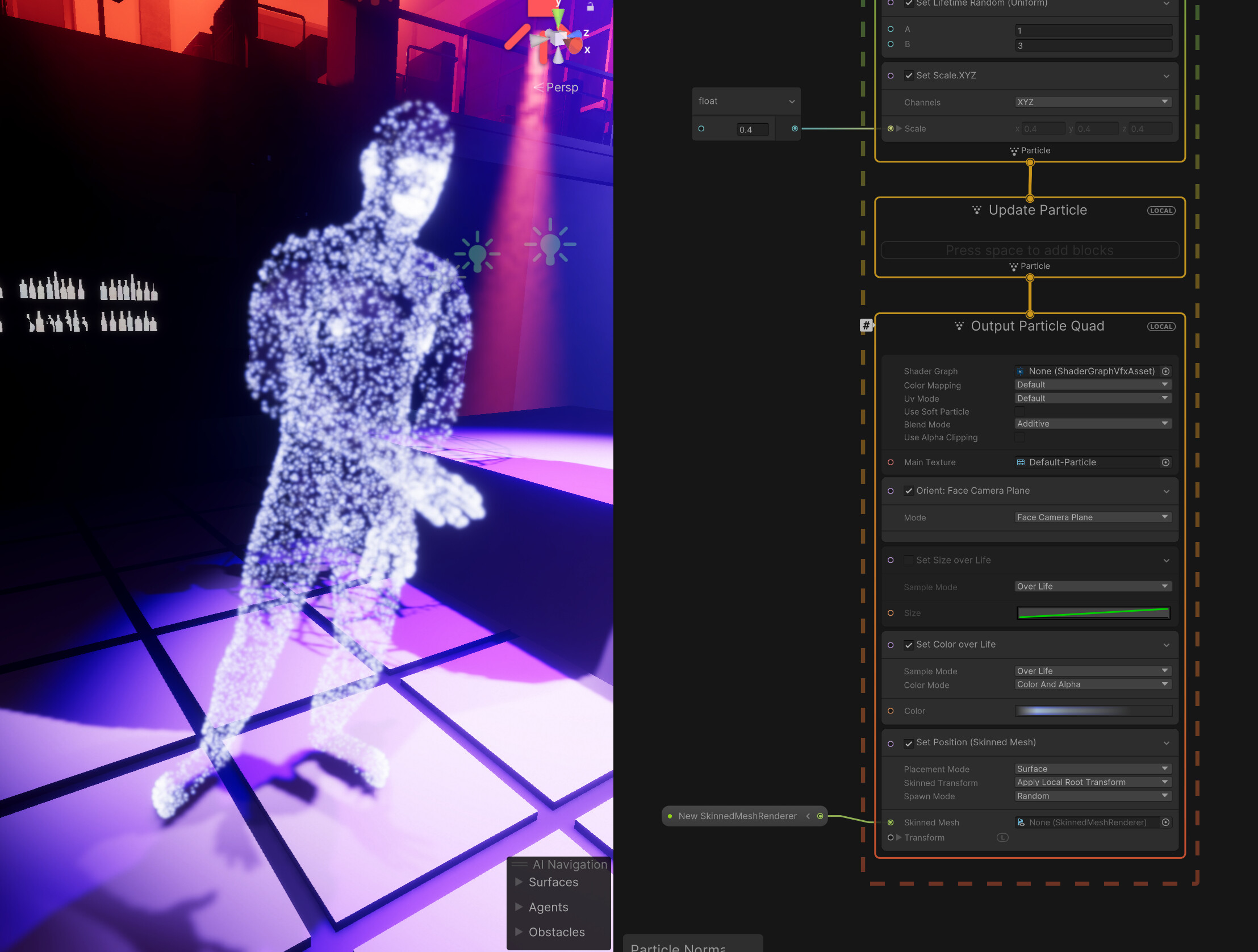The width and height of the screenshot is (1258, 952).
Task: Expand the Obstacles entry in AI Navigation
Action: click(519, 932)
